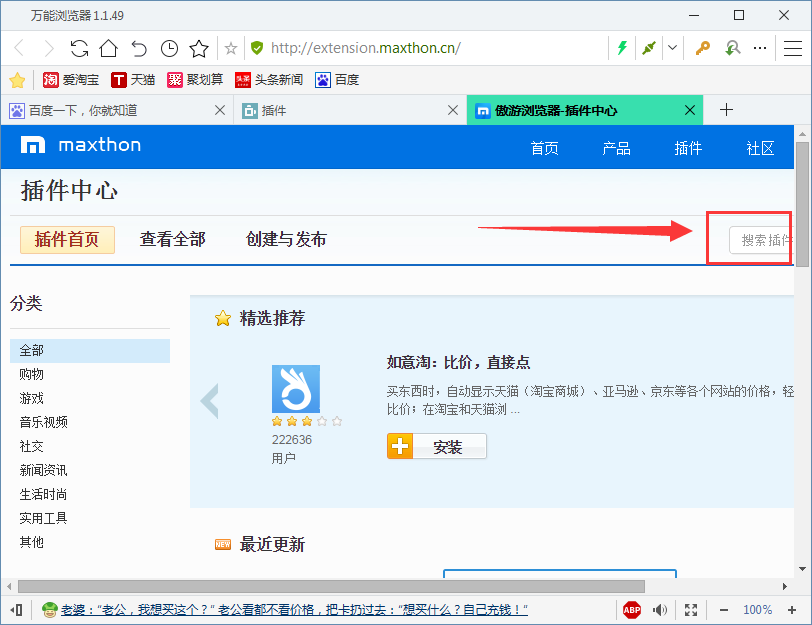
Task: Toggle fullscreen mode in the status bar
Action: [690, 609]
